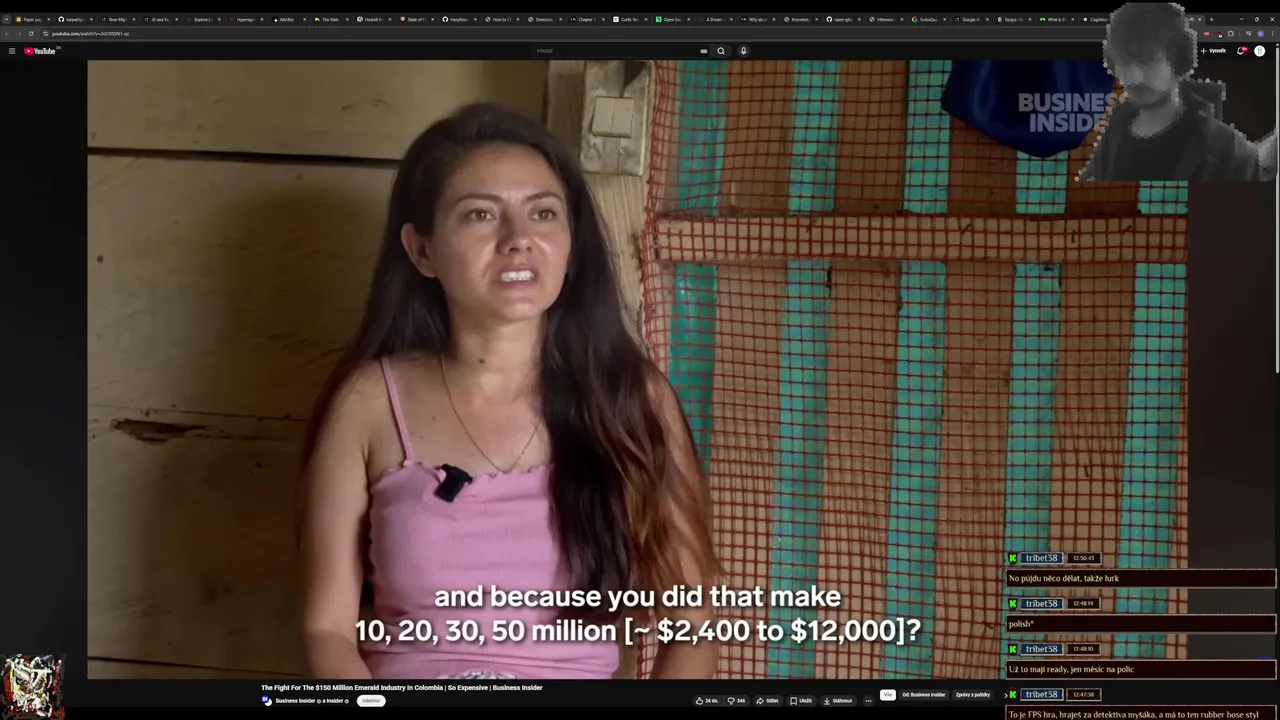This screenshot has height=720, width=1280.
Task: Switch to the 'Open-Source' browser tab
Action: (674, 19)
